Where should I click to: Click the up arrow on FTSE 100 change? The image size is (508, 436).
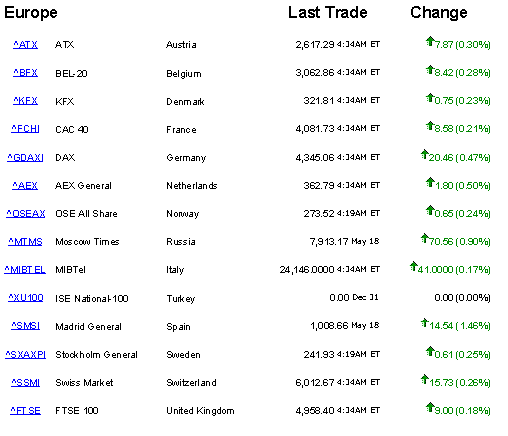[x=430, y=407]
